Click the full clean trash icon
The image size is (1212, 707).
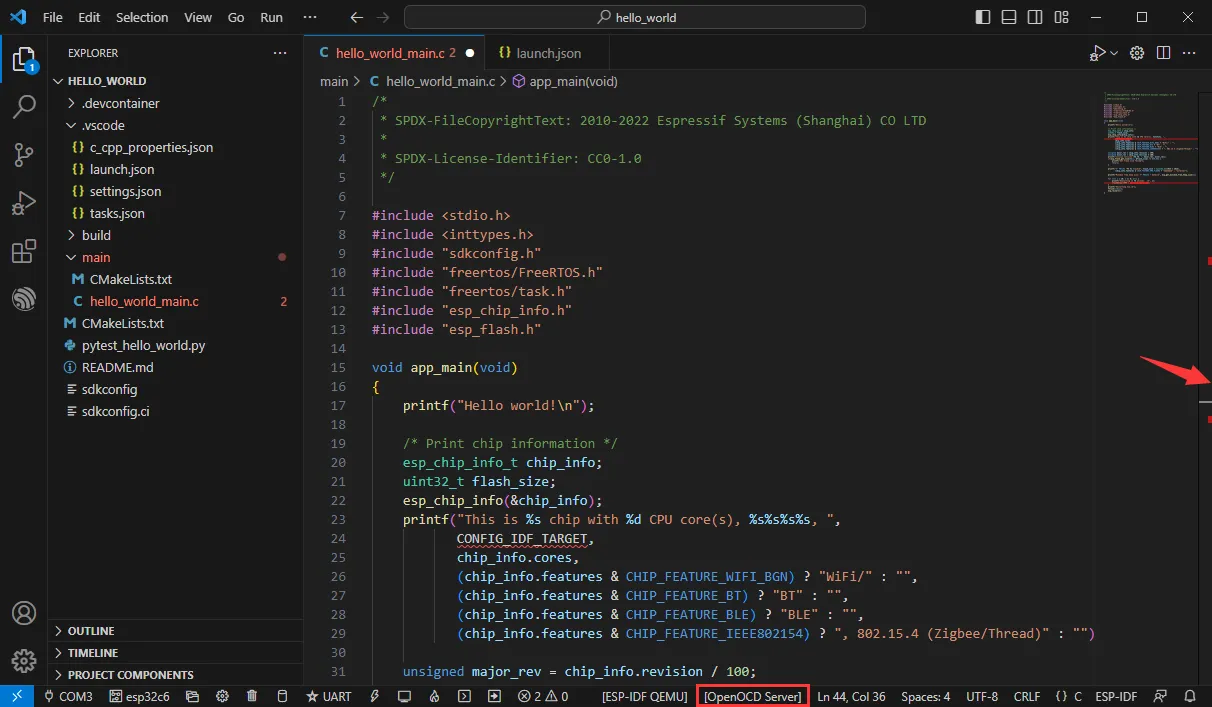coord(252,696)
